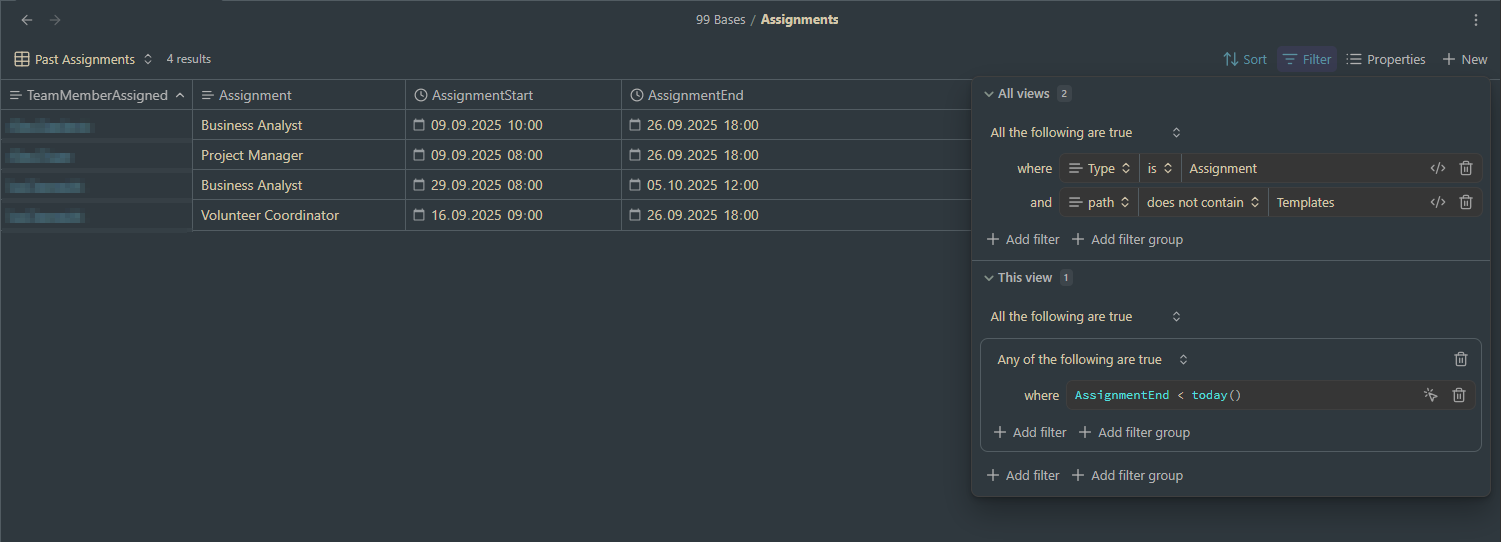
Task: Click the forward navigation arrow
Action: [x=55, y=20]
